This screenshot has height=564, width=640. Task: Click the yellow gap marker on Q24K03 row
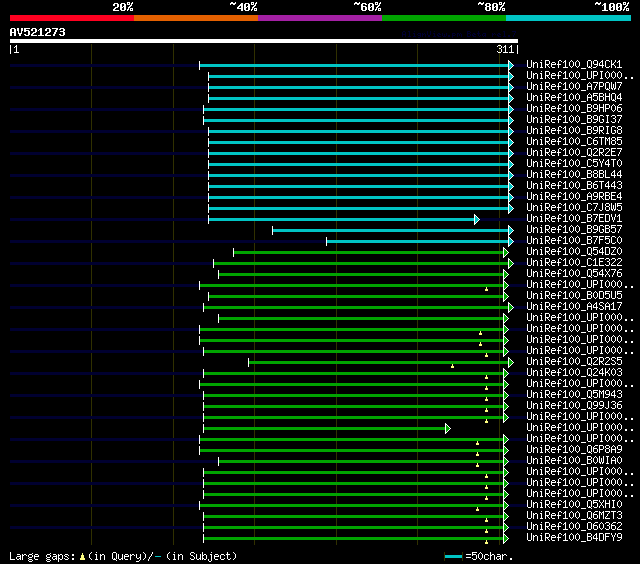pos(486,377)
